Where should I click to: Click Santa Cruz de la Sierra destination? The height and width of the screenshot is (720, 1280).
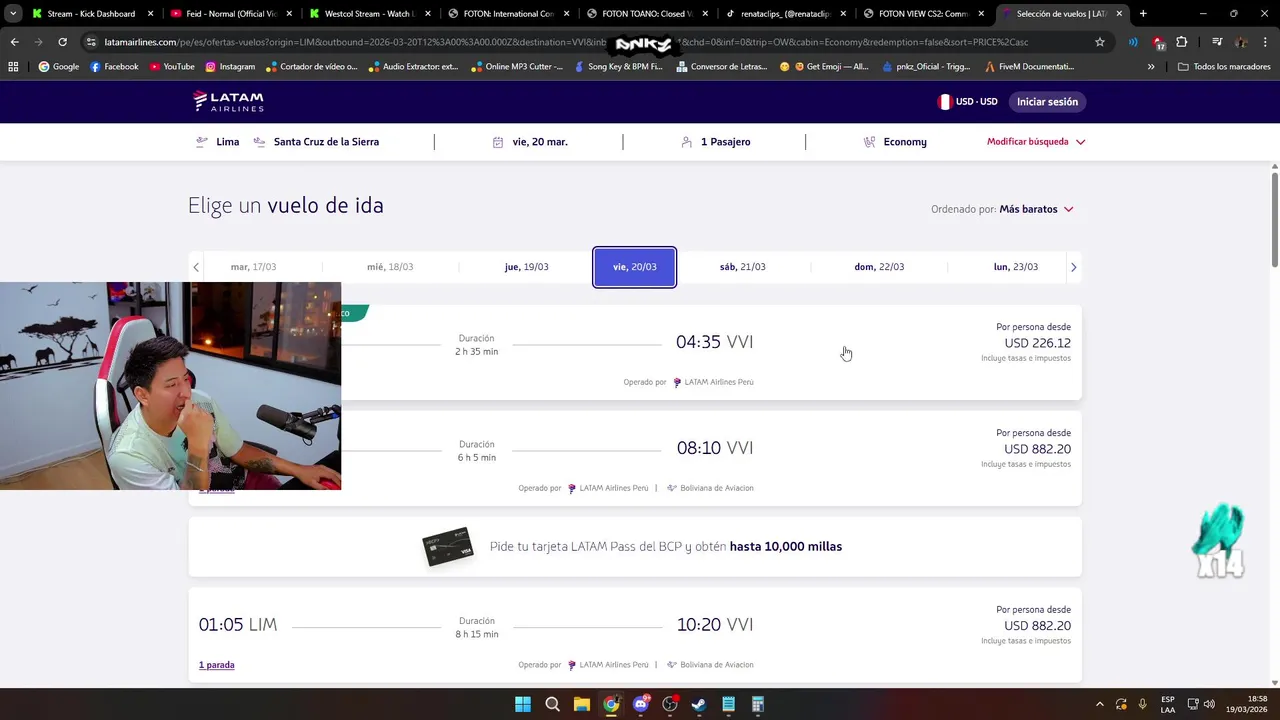(316, 142)
